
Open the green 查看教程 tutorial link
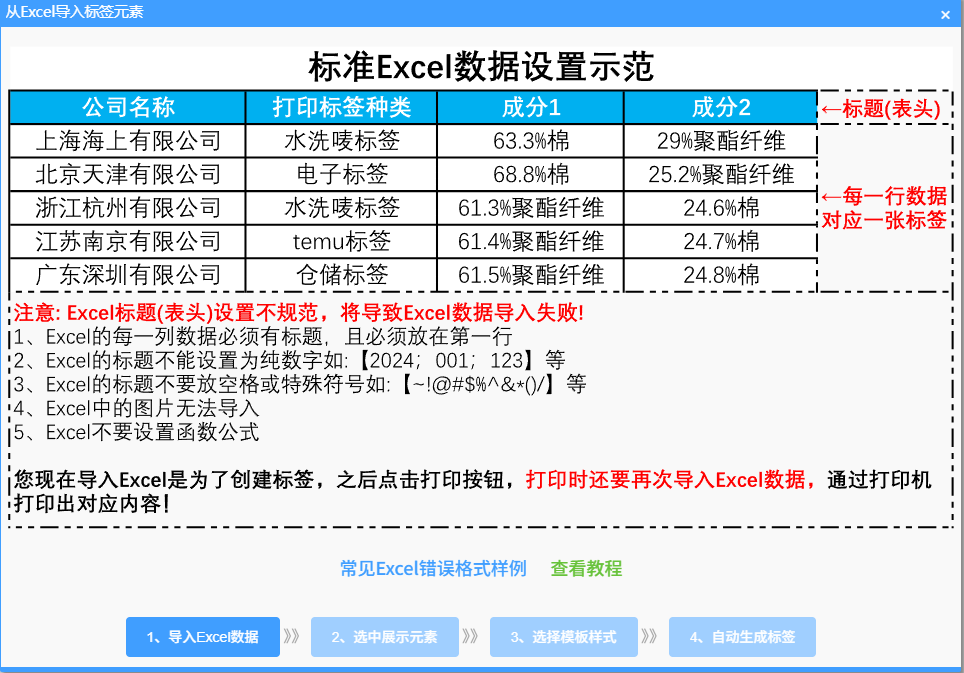coord(586,569)
